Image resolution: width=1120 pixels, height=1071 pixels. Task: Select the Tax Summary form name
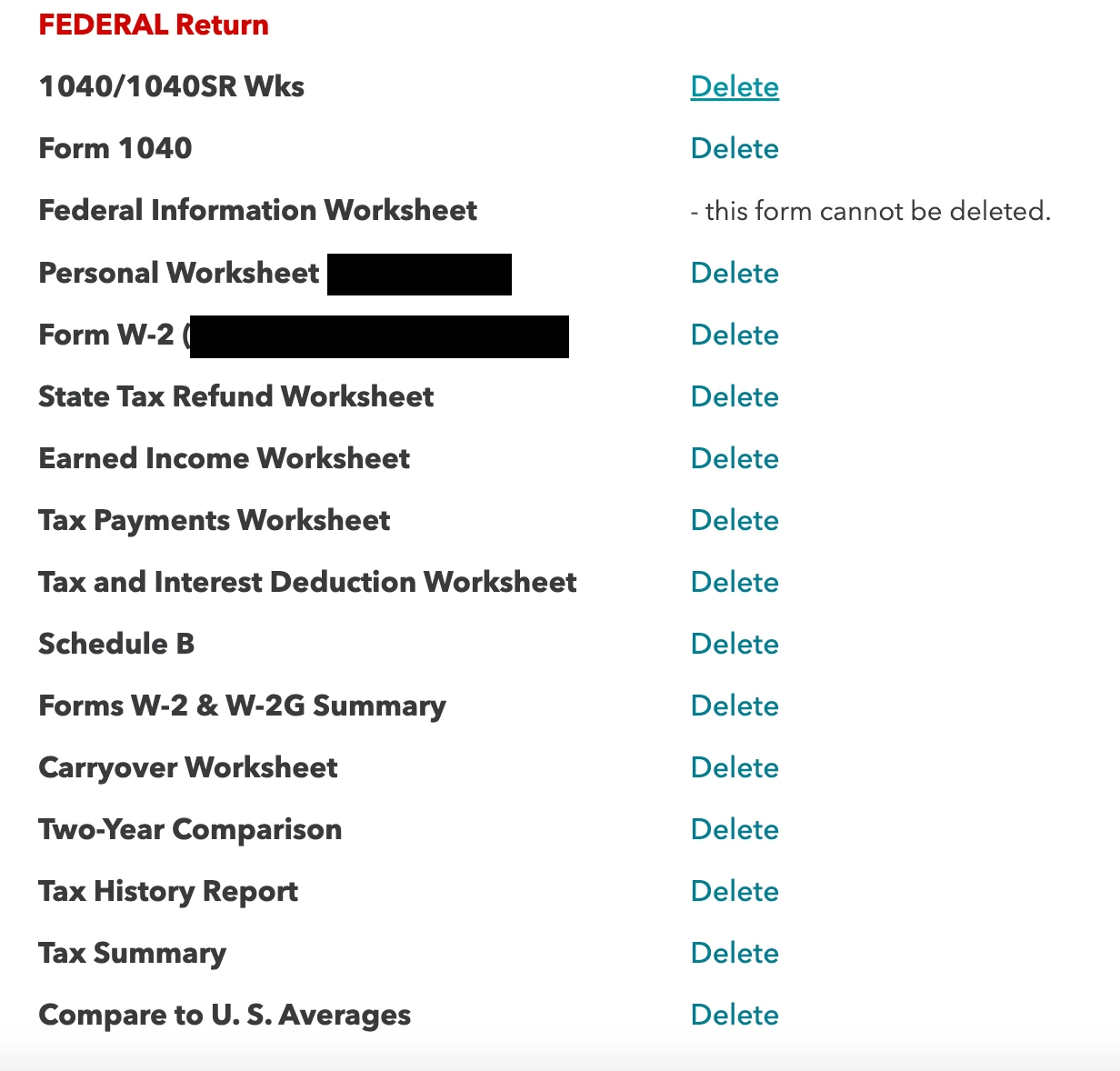(x=132, y=953)
